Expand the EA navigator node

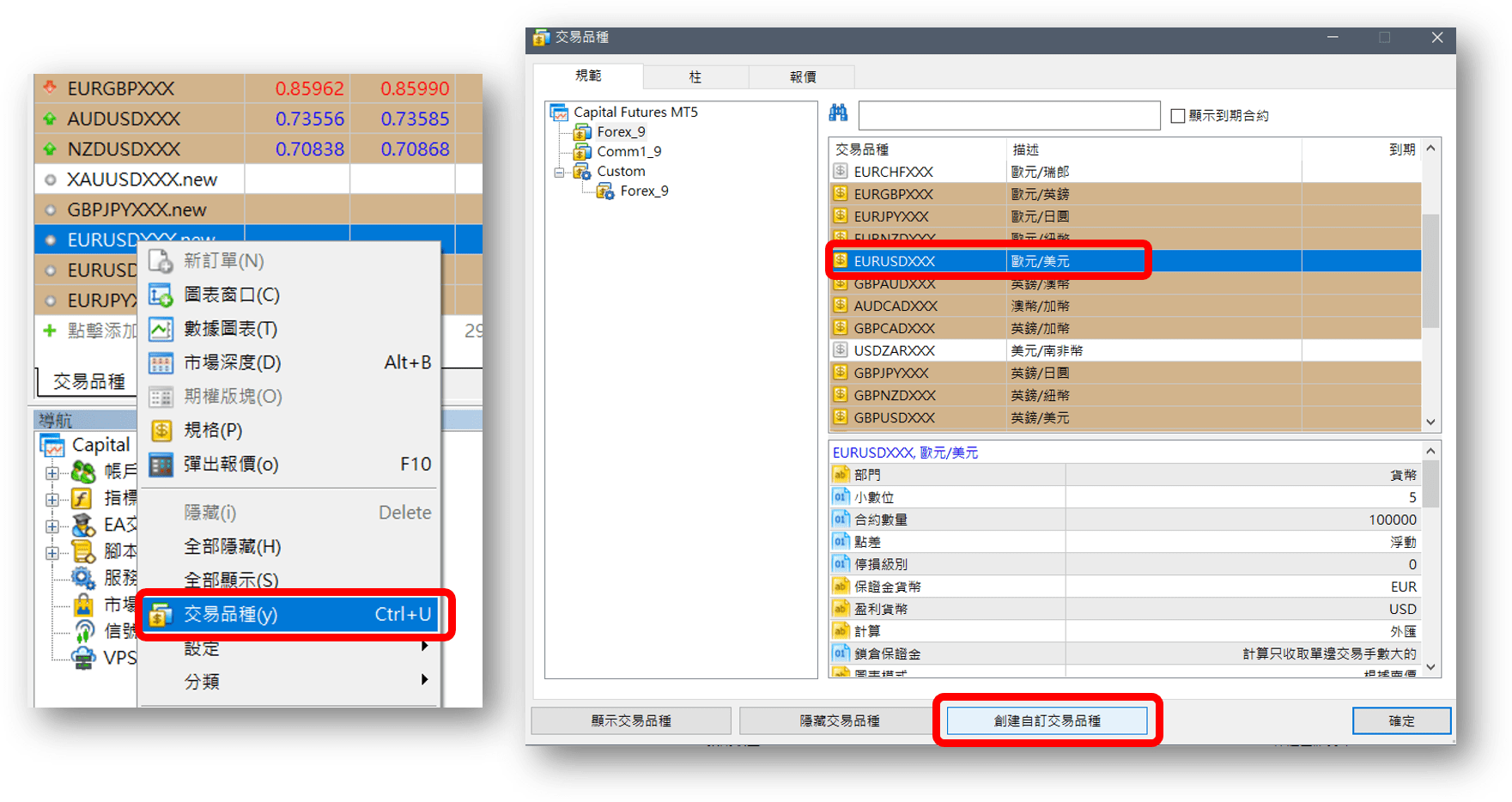[52, 526]
